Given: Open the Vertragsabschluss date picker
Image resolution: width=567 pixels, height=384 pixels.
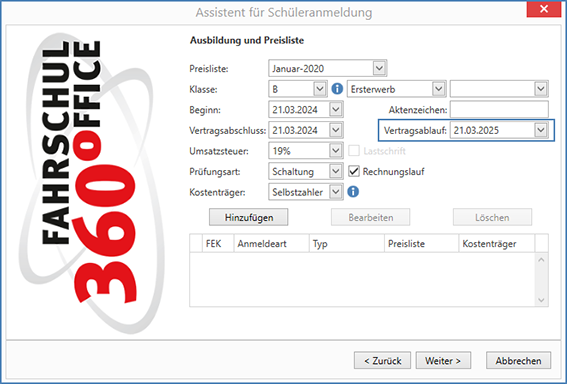Looking at the screenshot, I should click(336, 130).
